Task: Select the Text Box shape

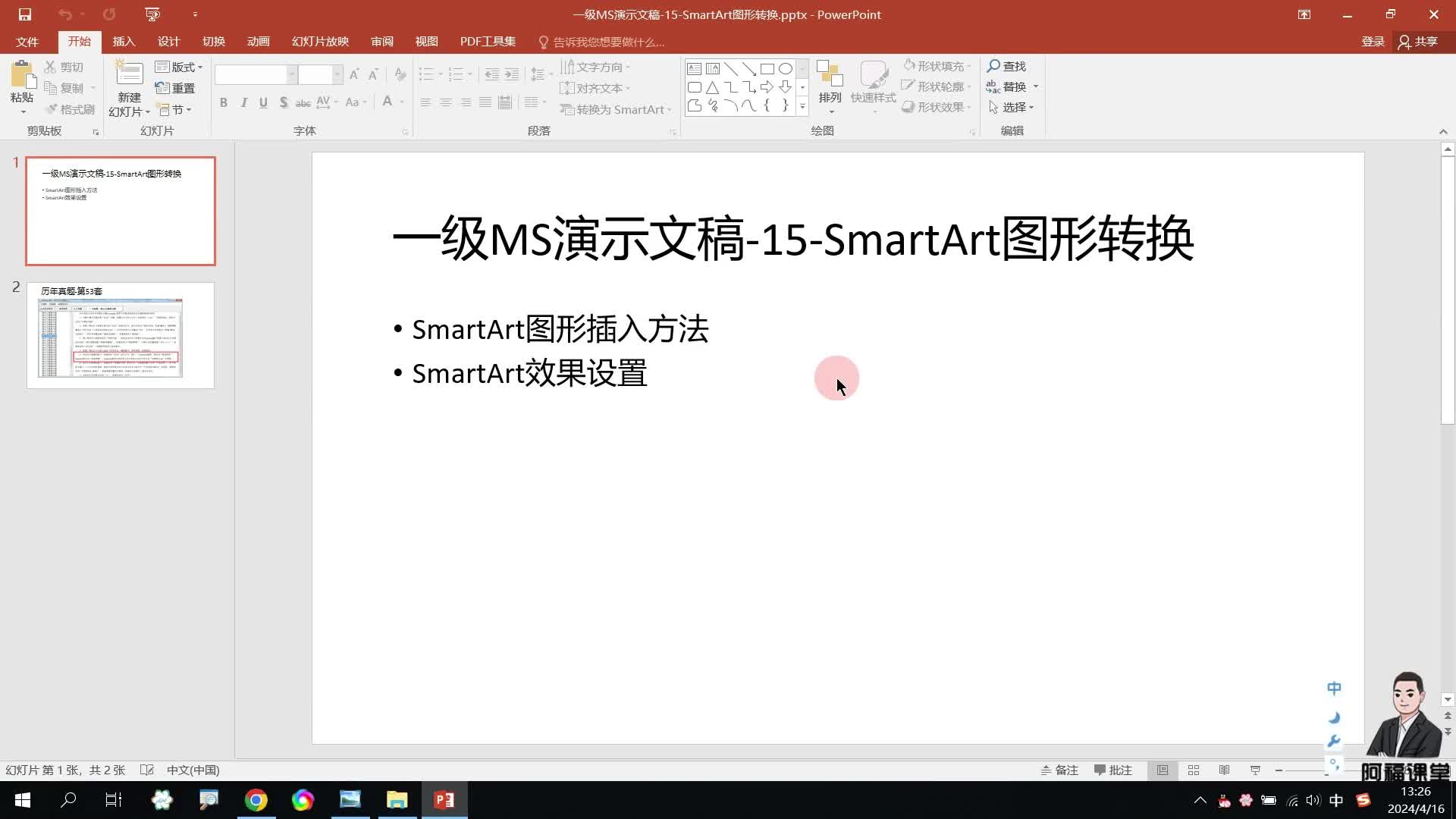Action: point(694,68)
